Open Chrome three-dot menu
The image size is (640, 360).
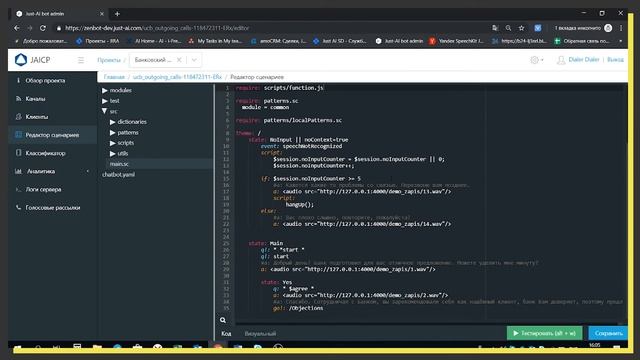pyautogui.click(x=621, y=28)
